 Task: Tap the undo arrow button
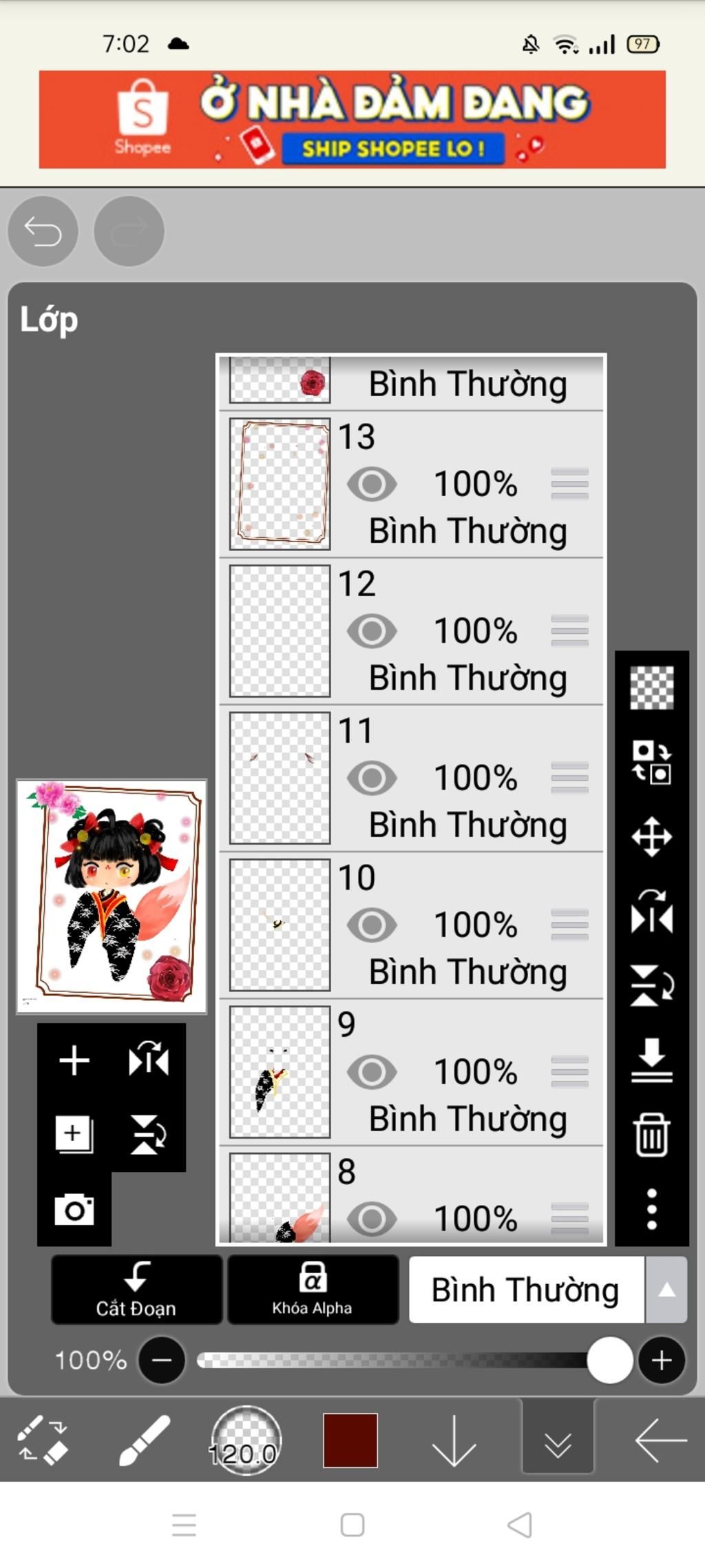[x=43, y=231]
